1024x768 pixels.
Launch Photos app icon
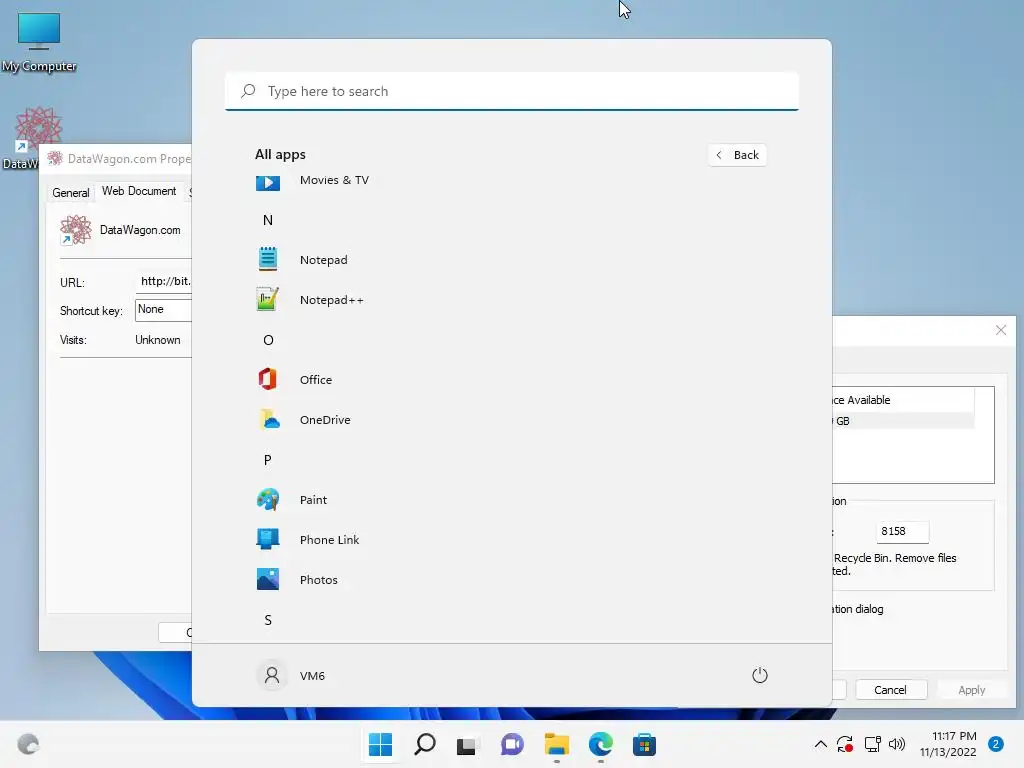(268, 579)
